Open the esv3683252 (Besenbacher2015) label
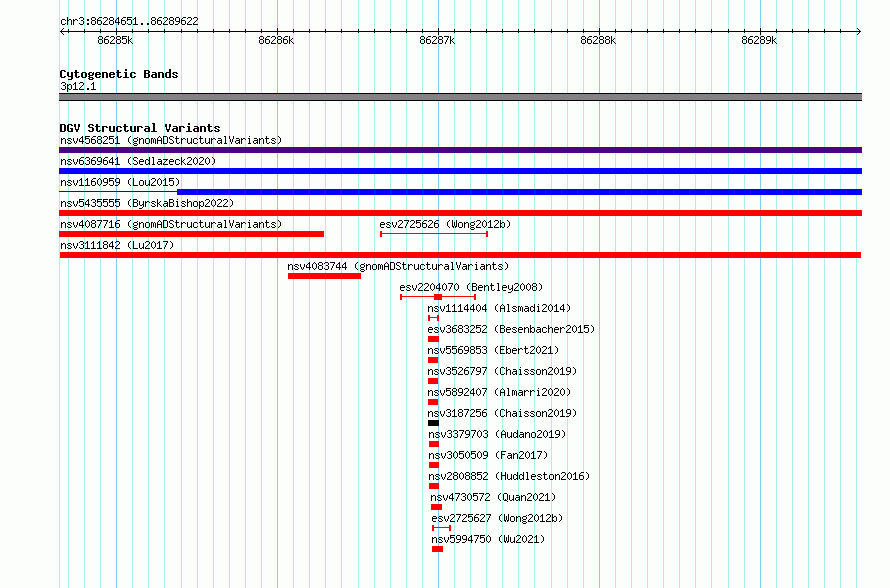Viewport: 890px width, 588px height. click(x=511, y=329)
